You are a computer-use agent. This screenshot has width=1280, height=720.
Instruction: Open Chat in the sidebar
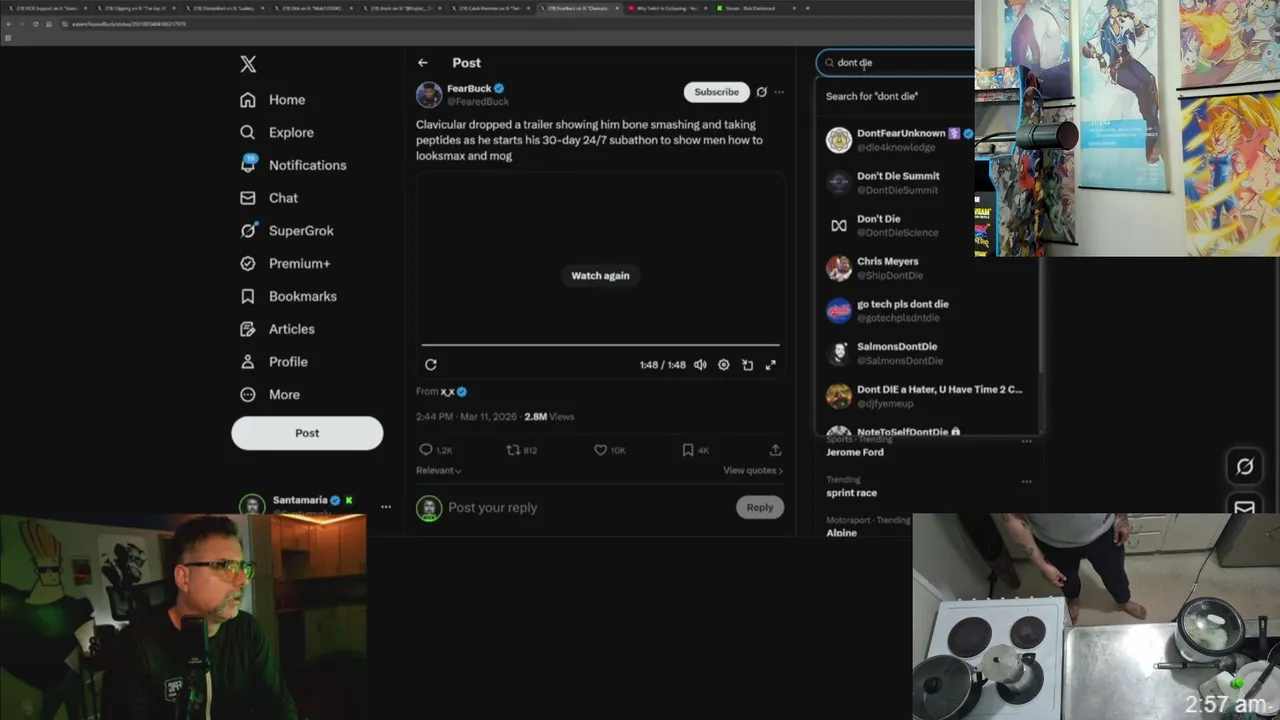tap(269, 198)
